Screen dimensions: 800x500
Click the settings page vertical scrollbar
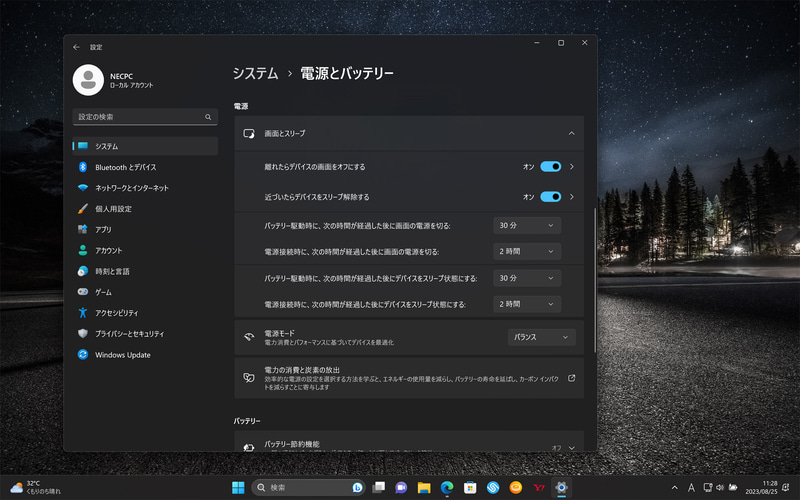[x=595, y=281]
